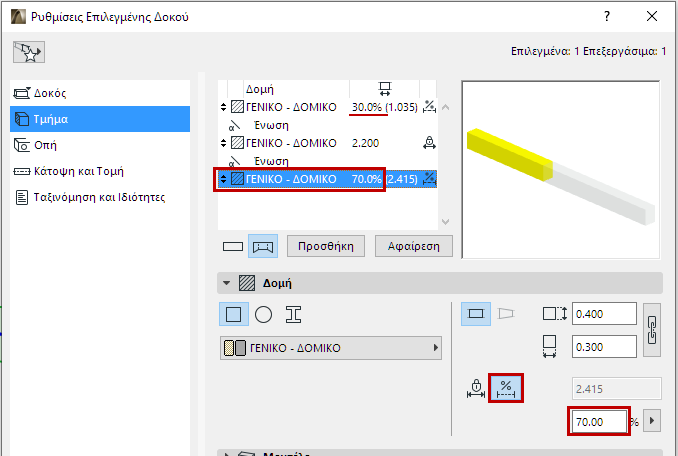The width and height of the screenshot is (678, 456).
Task: Click the Προσθήκη button
Action: tap(326, 246)
